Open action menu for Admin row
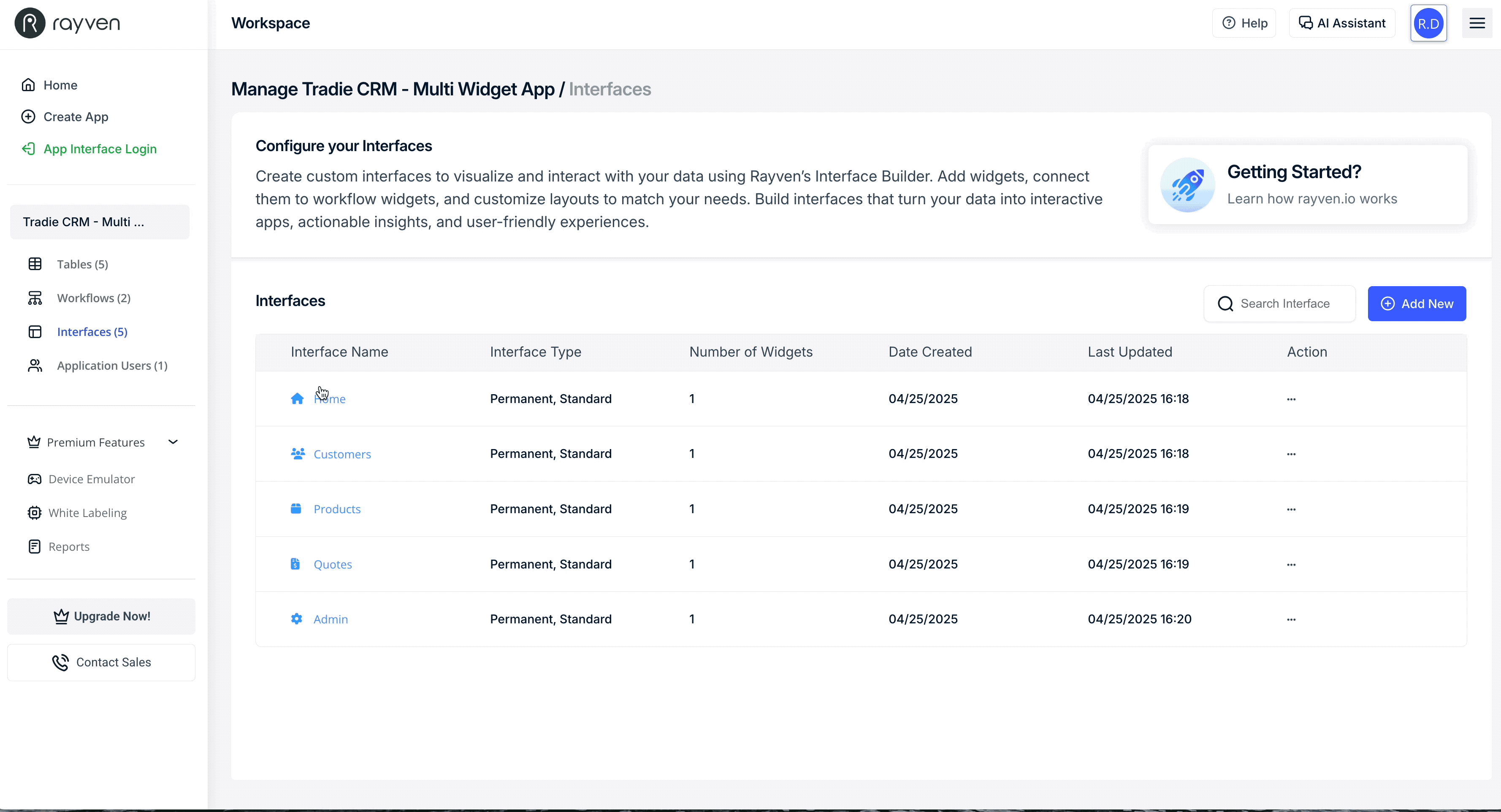This screenshot has height=812, width=1501. pyautogui.click(x=1291, y=619)
